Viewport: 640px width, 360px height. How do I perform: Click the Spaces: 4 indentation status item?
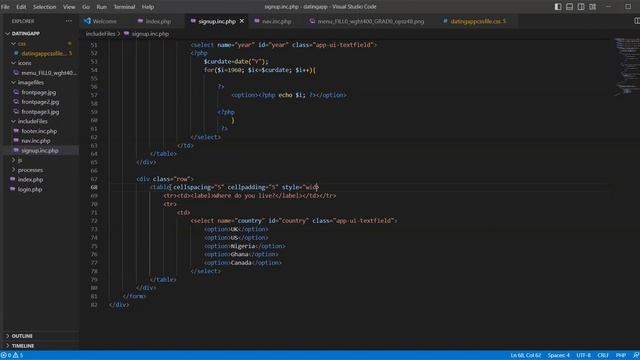point(558,355)
